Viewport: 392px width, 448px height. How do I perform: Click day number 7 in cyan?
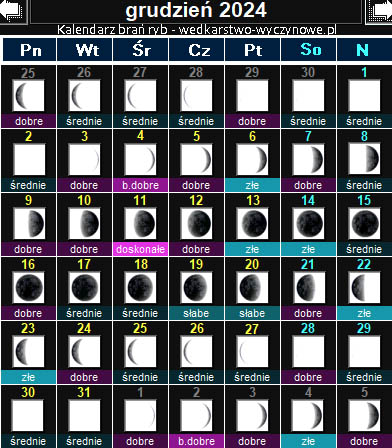pos(308,136)
